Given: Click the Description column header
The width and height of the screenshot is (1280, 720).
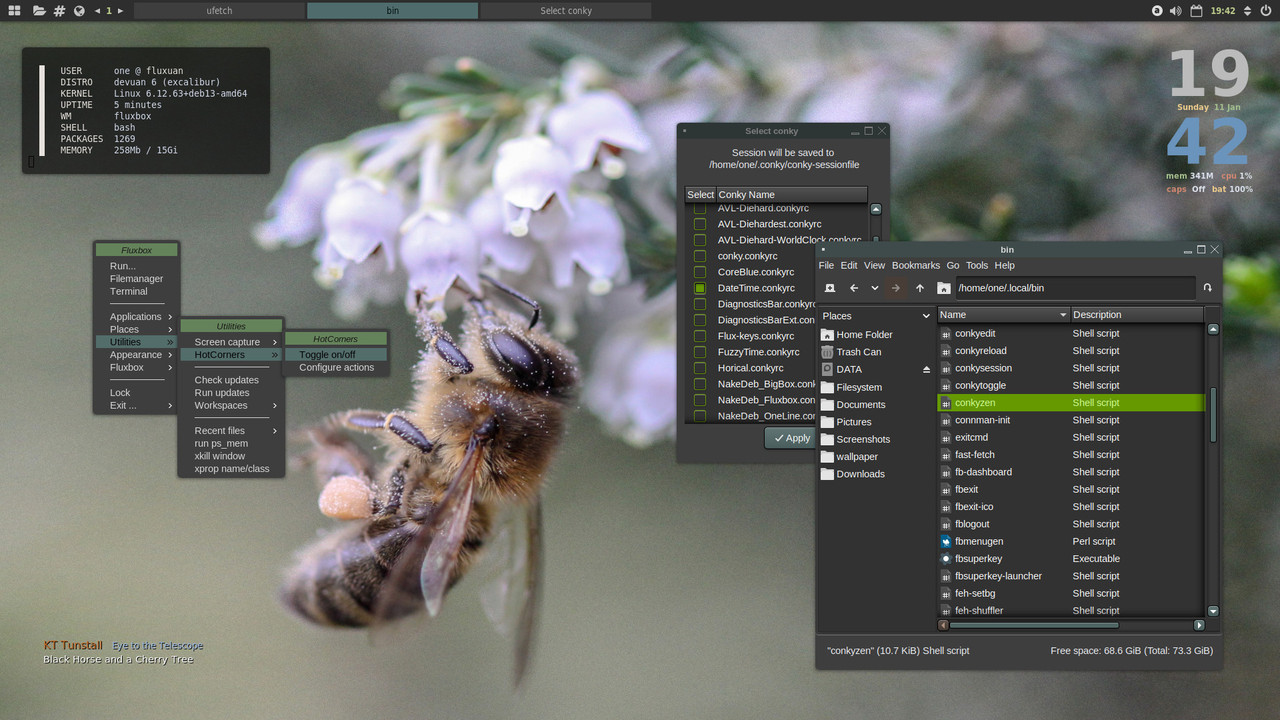Looking at the screenshot, I should point(1137,315).
